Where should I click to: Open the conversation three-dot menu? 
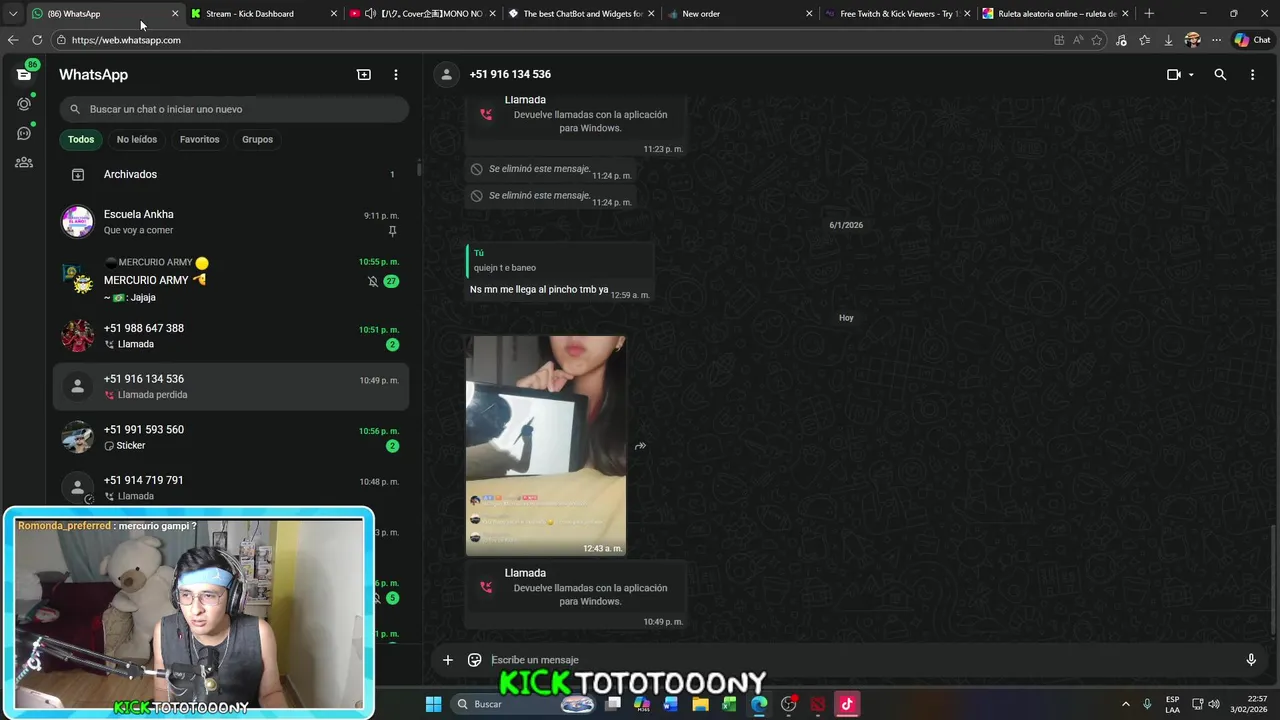pos(1252,74)
